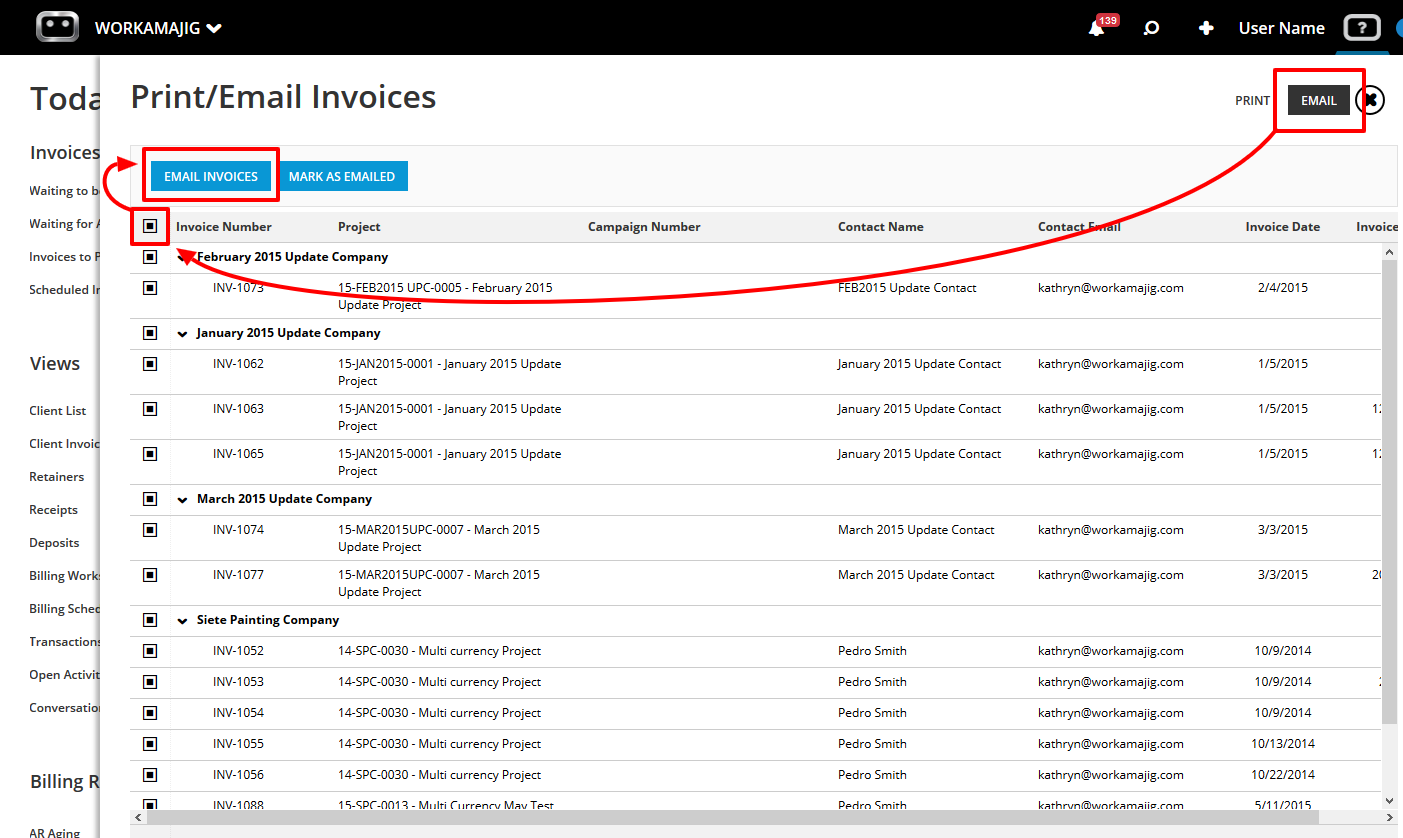Image resolution: width=1403 pixels, height=838 pixels.
Task: Click the Workamajig robot logo icon
Action: click(57, 27)
